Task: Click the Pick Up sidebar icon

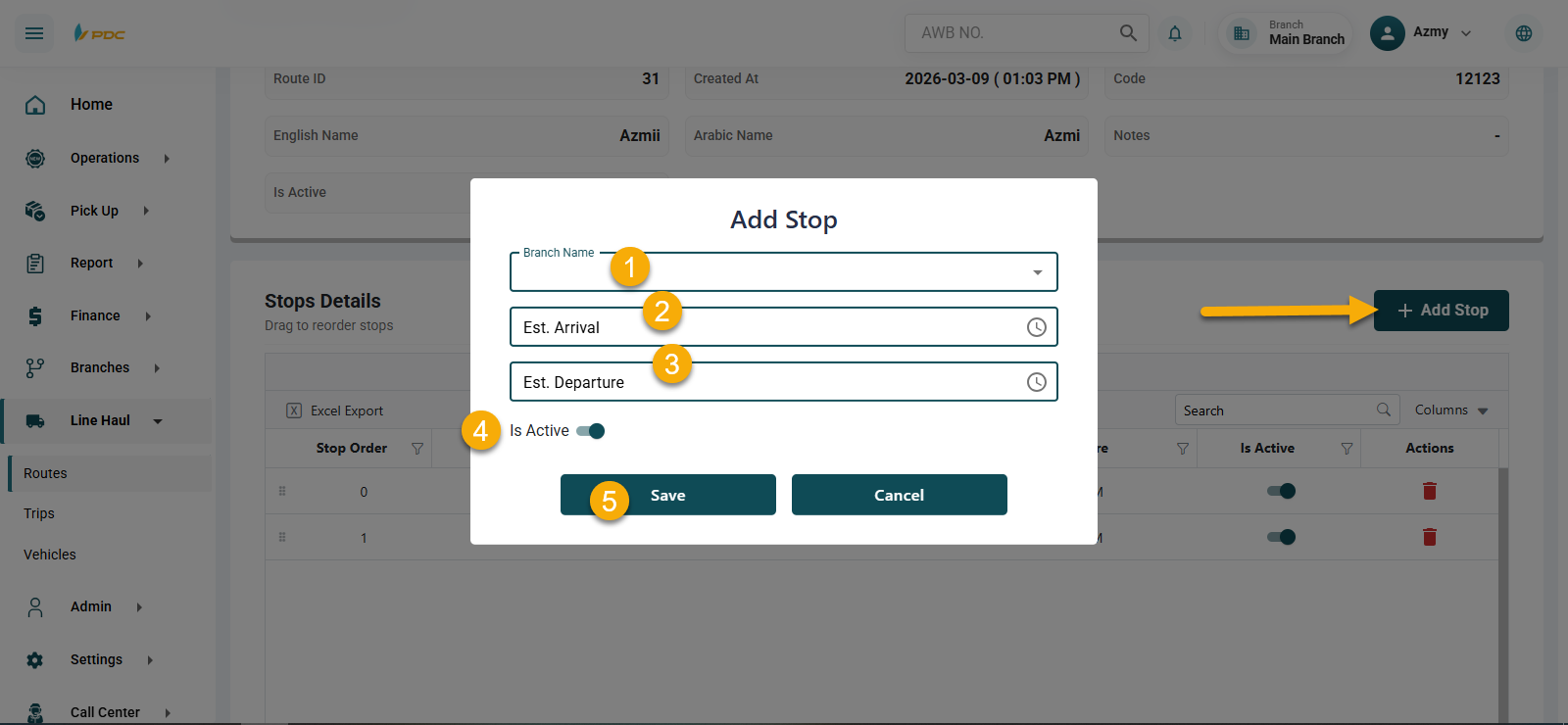Action: 35,211
